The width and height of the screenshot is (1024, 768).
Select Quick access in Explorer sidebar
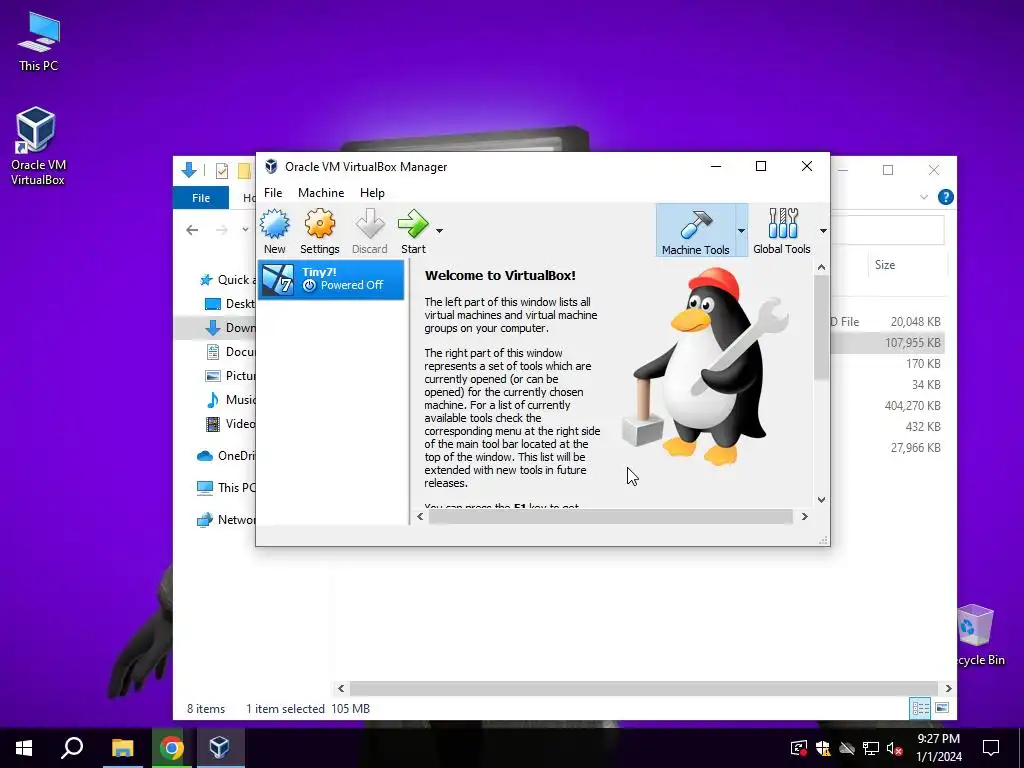tap(228, 280)
